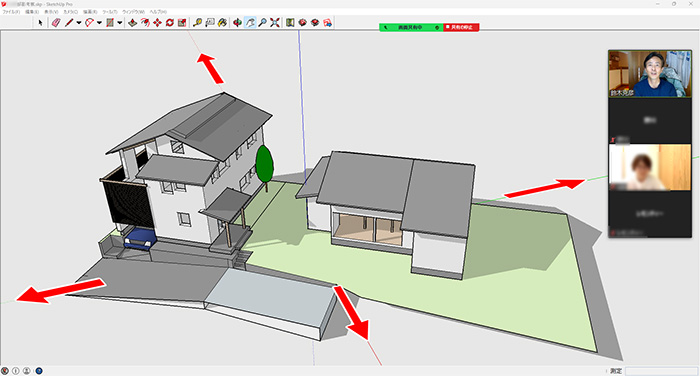
Task: Open the File (ファイル) menu
Action: coord(11,12)
